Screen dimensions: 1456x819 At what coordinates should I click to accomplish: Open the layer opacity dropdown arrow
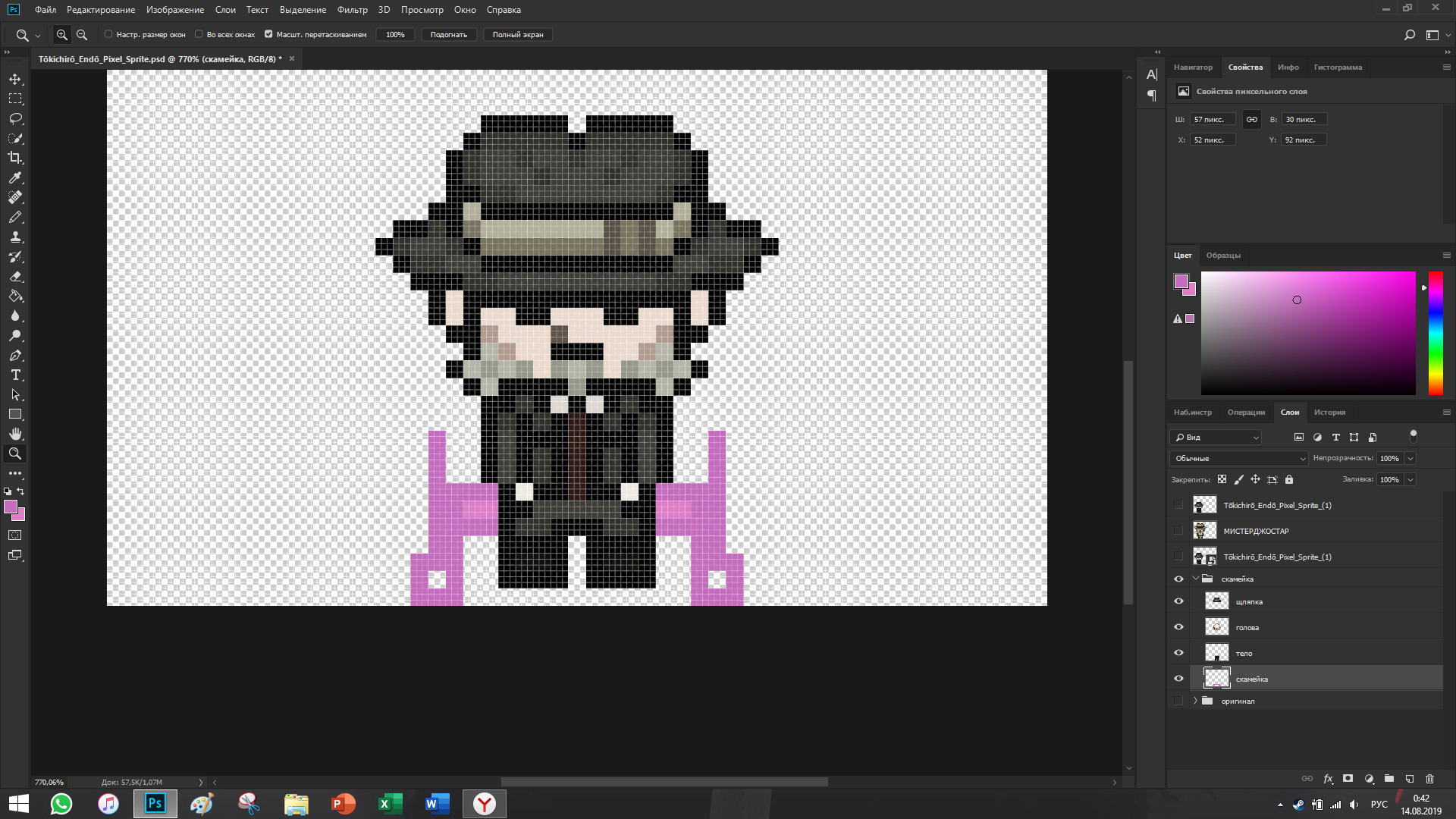[x=1410, y=458]
